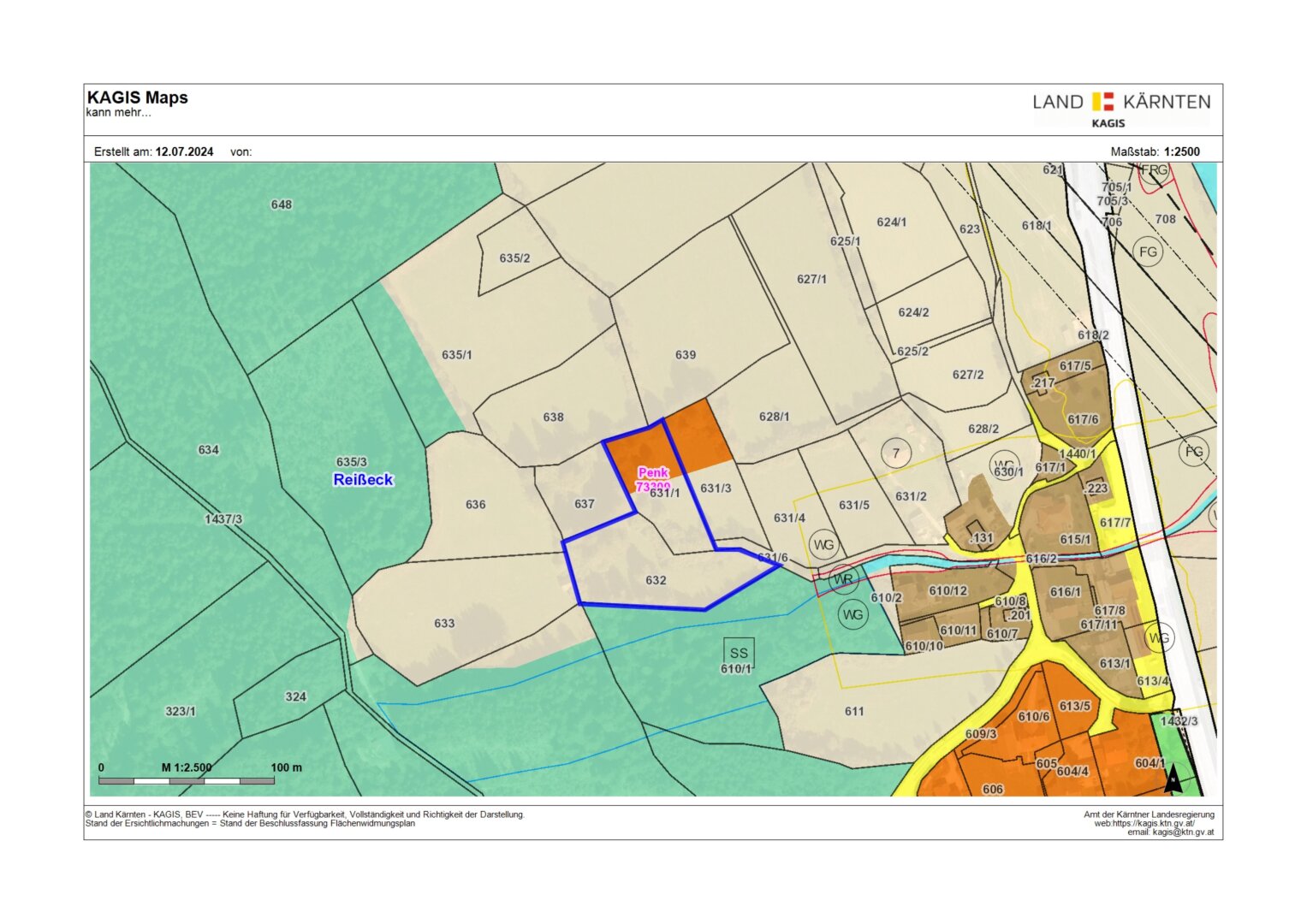Click the Maßstab 1:2500 value
This screenshot has height=924, width=1307.
click(x=1181, y=151)
